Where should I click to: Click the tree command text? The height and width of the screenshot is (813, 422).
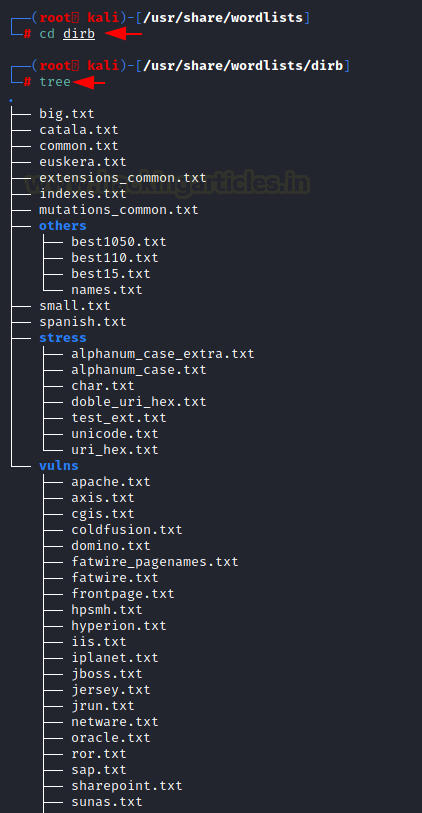point(55,82)
